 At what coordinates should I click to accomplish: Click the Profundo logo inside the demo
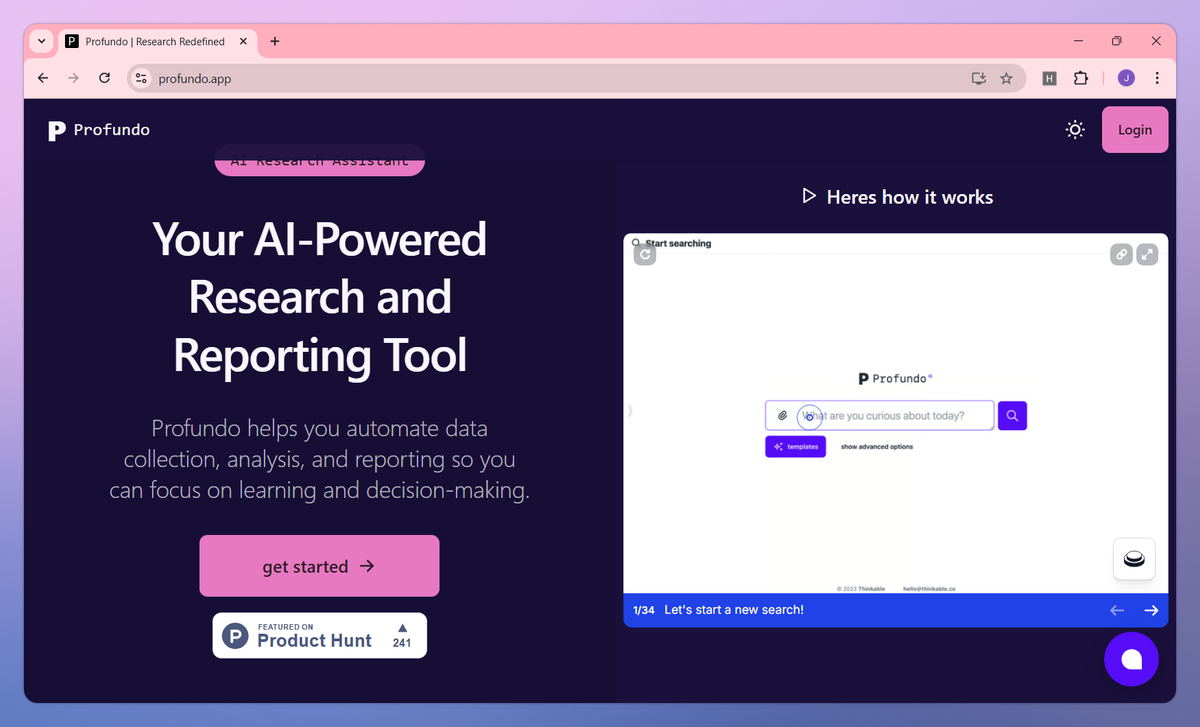coord(895,379)
